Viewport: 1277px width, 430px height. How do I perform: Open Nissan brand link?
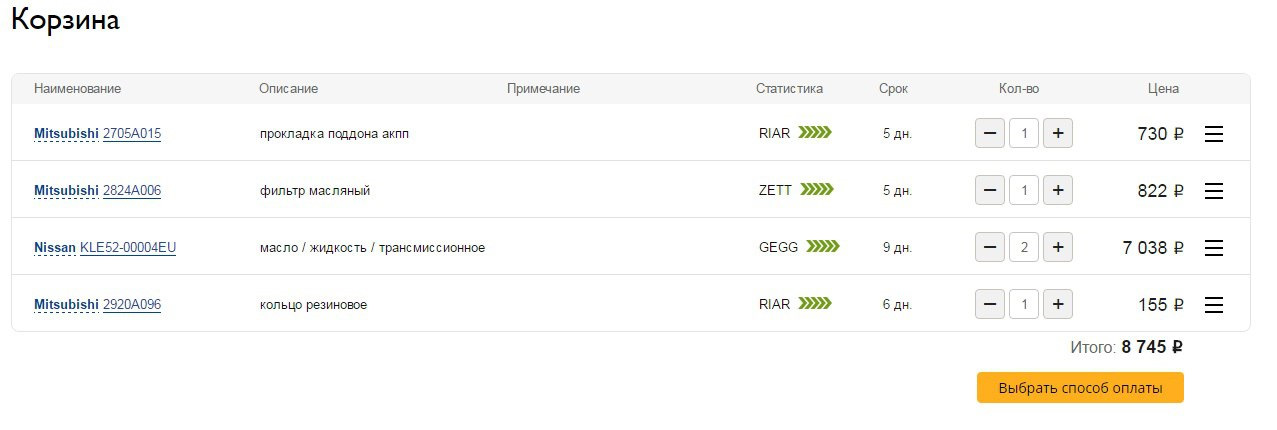[55, 248]
